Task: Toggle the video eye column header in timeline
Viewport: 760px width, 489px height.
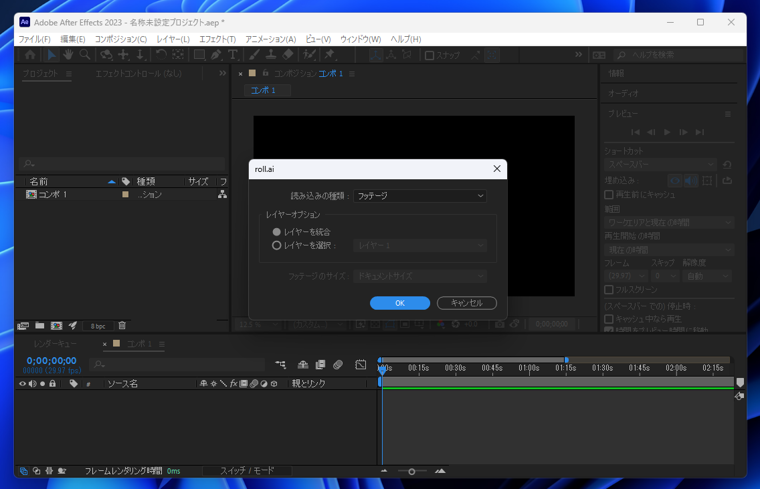Action: (x=22, y=383)
